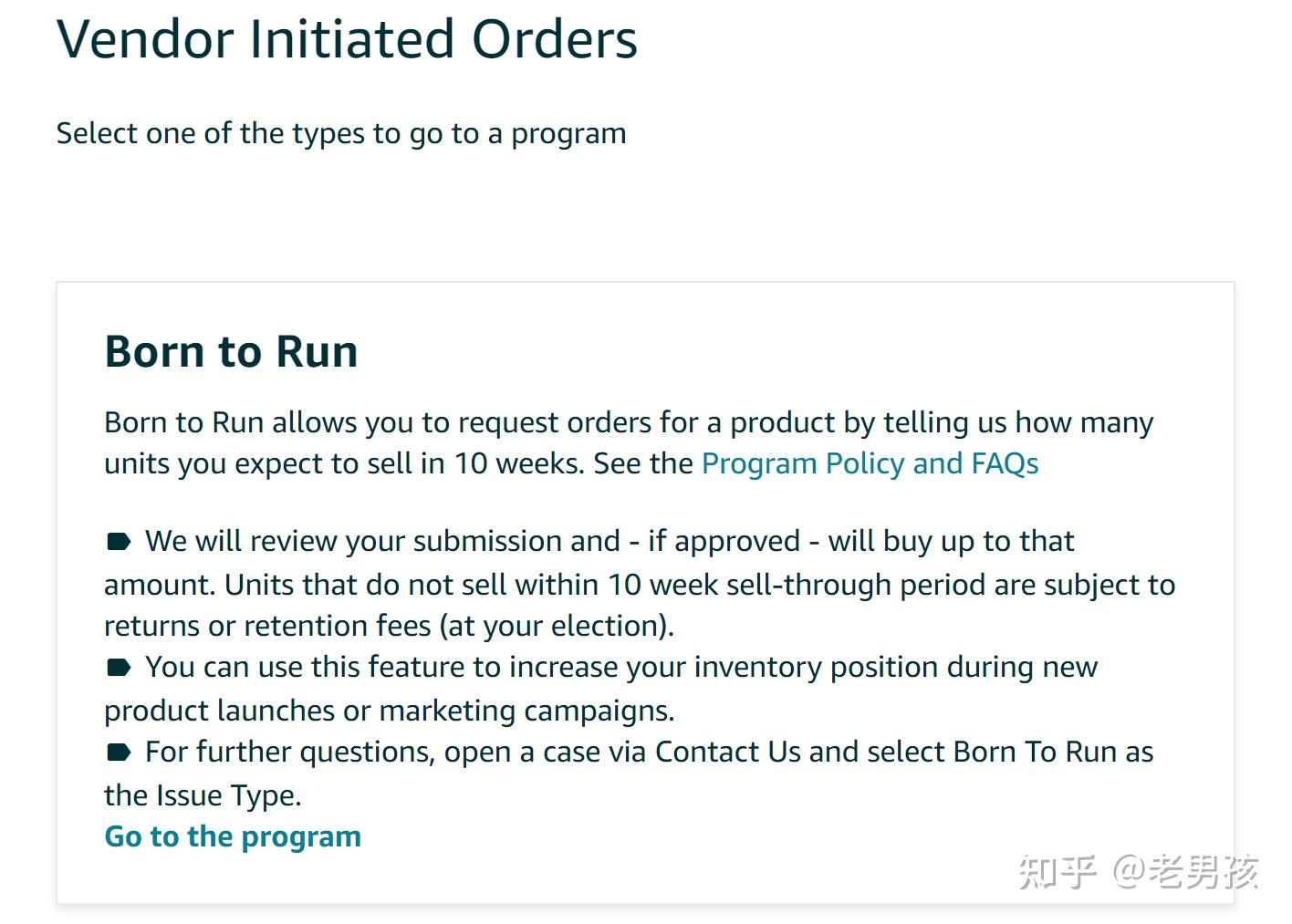The width and height of the screenshot is (1292, 924).
Task: Click the 'Select one of the types' subtitle
Action: (x=341, y=133)
